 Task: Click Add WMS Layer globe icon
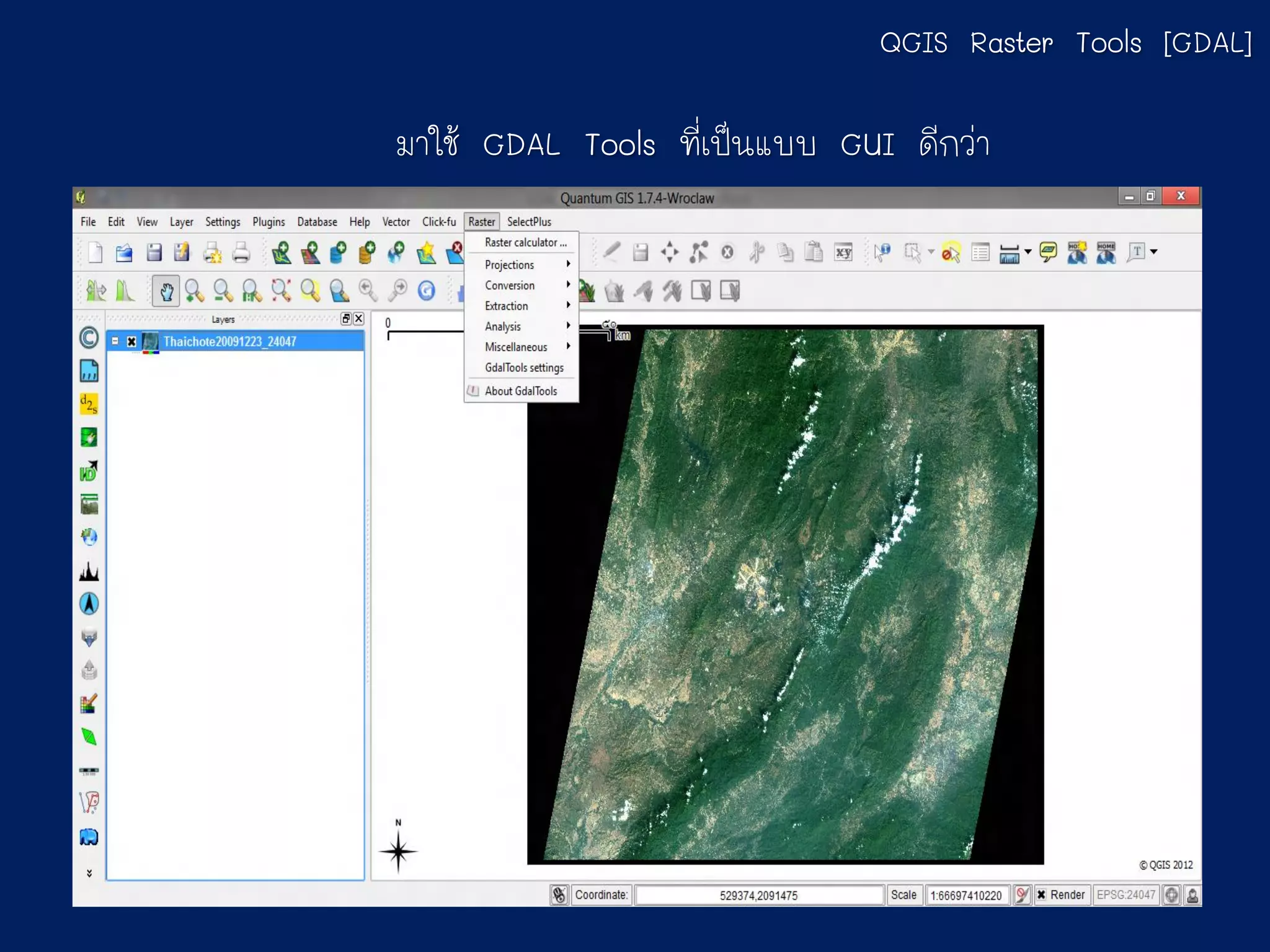pyautogui.click(x=396, y=252)
